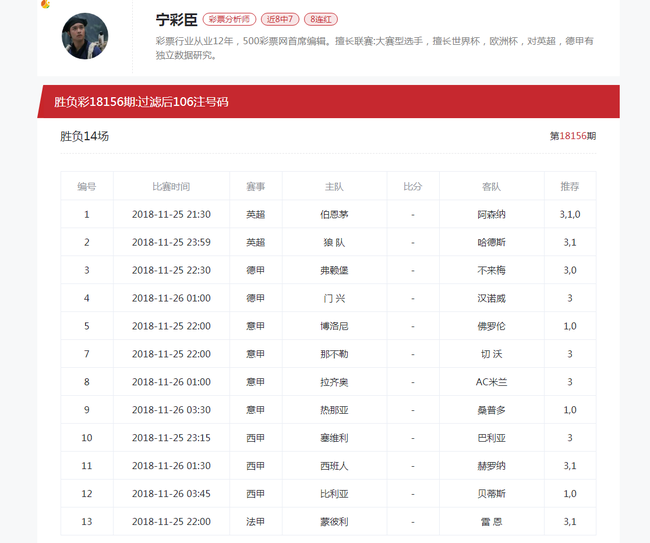This screenshot has width=650, height=543.
Task: Select home team 蒙彼利
Action: 334,521
